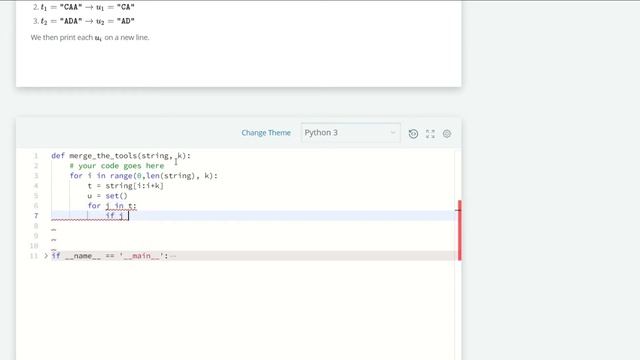This screenshot has height=360, width=640.
Task: Click the 'def merge_the_tools(string, k):' line
Action: point(121,156)
